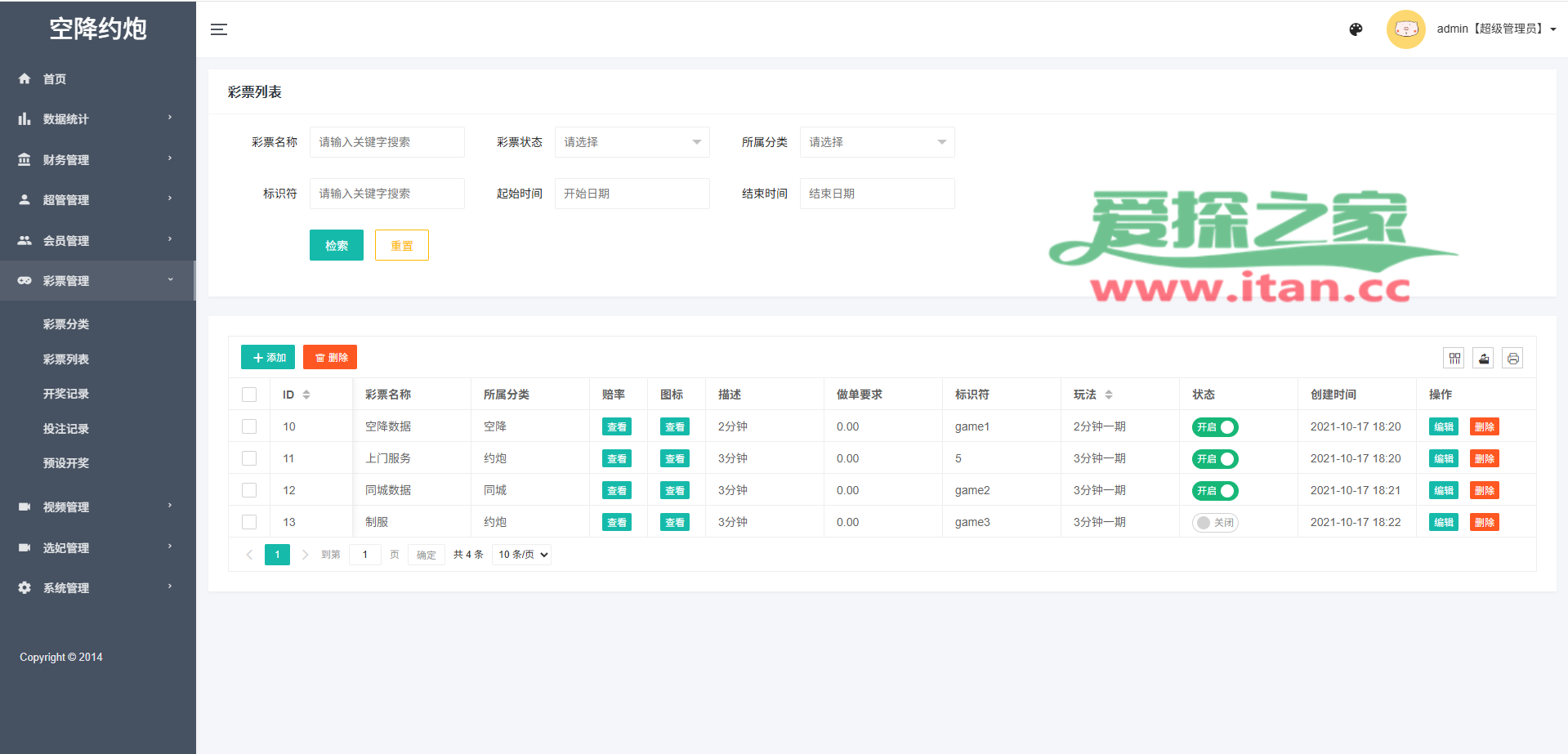Image resolution: width=1568 pixels, height=754 pixels.
Task: View 赔率 for 空降数据 row
Action: click(617, 426)
